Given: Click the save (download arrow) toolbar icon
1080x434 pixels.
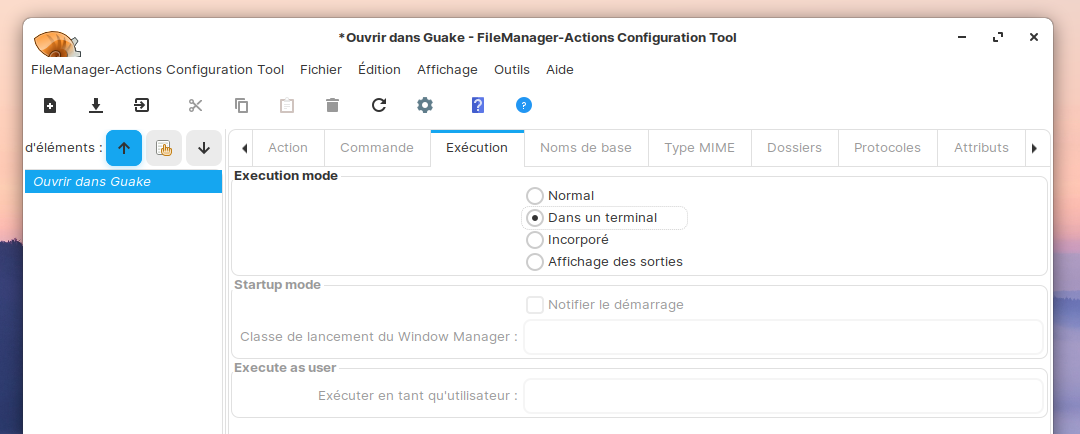Looking at the screenshot, I should (x=96, y=105).
